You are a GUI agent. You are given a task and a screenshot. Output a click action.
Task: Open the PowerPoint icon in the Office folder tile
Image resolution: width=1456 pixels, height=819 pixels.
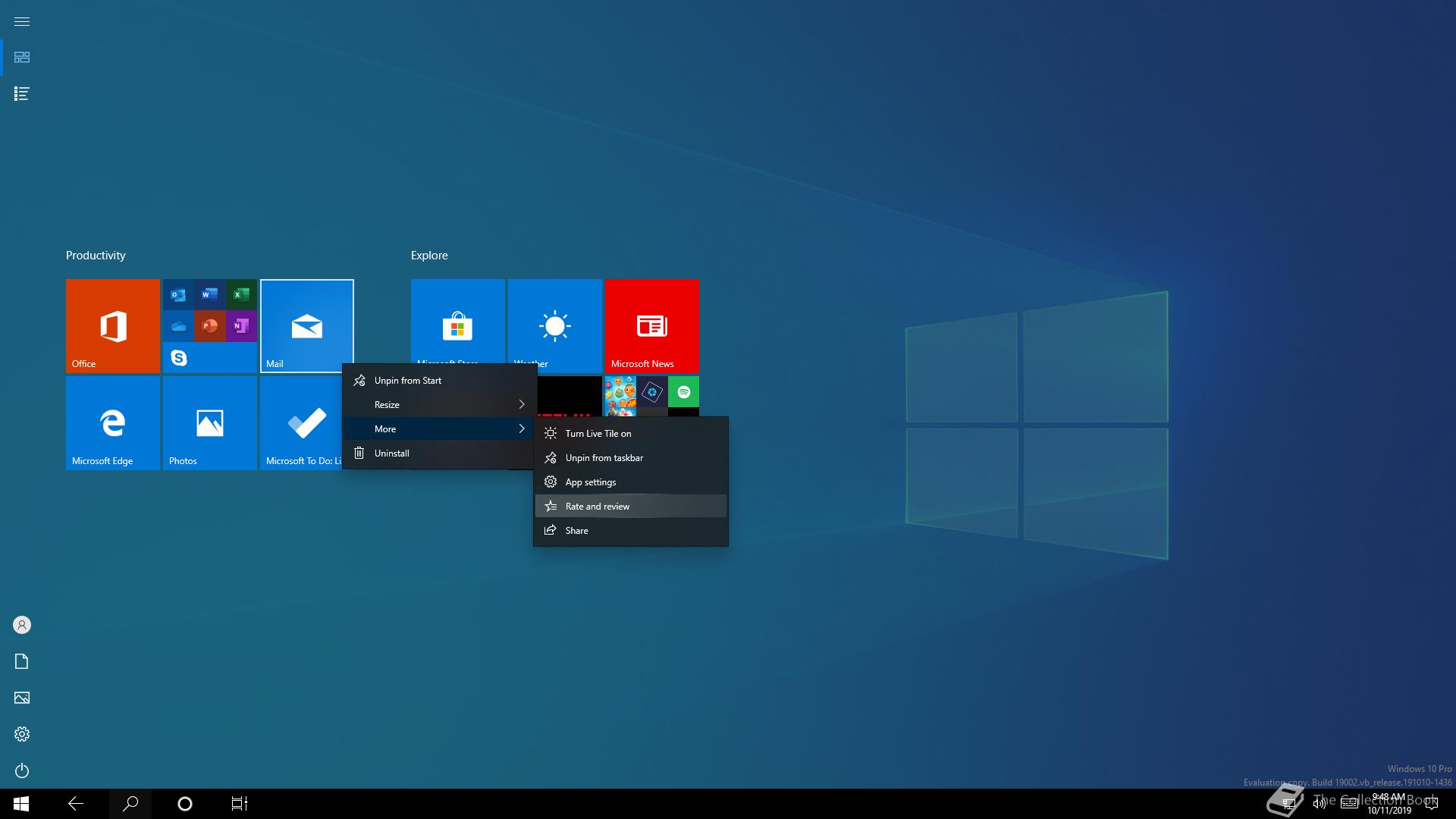pyautogui.click(x=210, y=326)
